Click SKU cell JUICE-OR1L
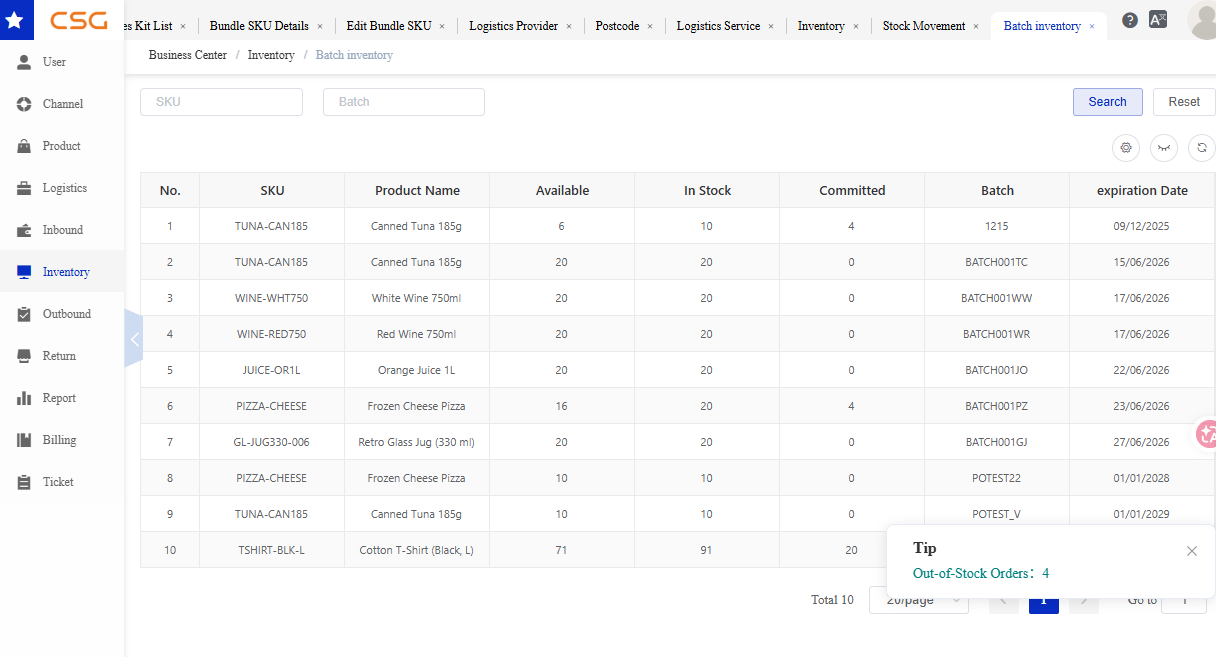The width and height of the screenshot is (1216, 657). pos(272,370)
